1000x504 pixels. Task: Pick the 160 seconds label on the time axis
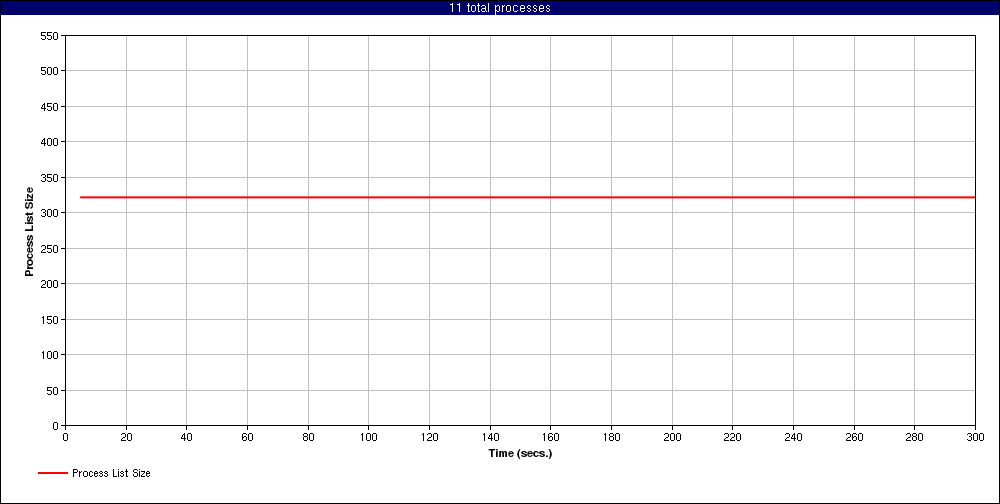(x=551, y=437)
